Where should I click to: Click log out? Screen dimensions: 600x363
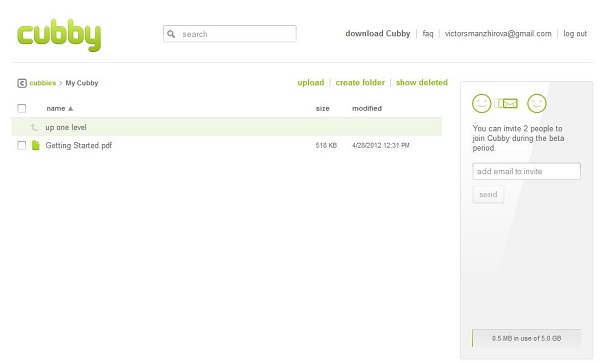pos(575,34)
